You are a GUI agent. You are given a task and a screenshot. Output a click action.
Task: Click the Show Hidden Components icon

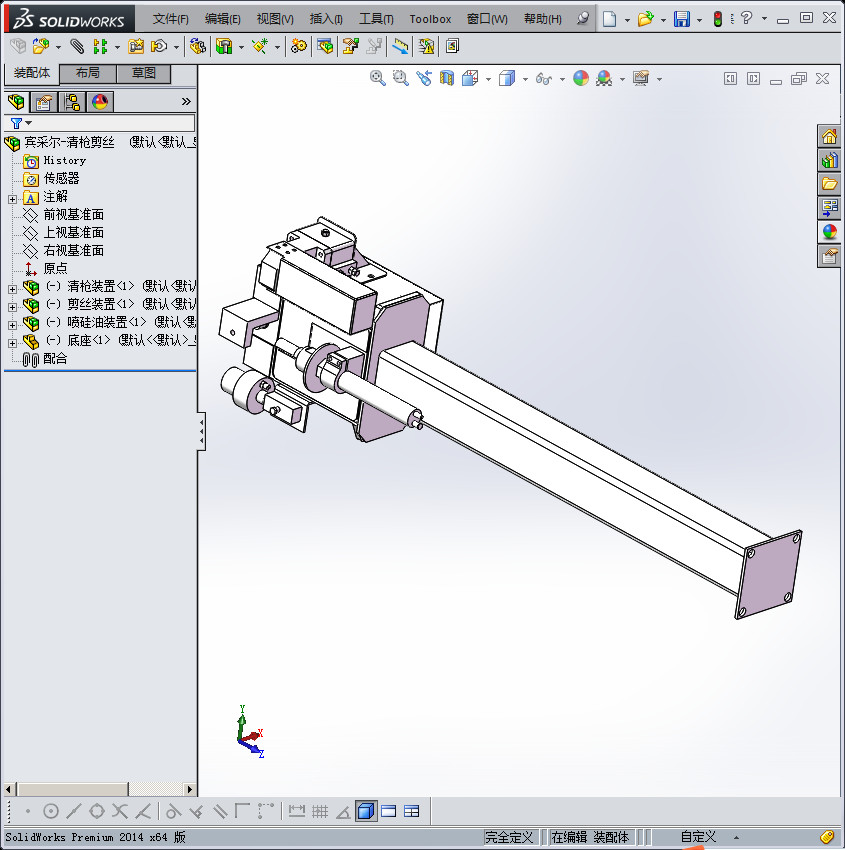pyautogui.click(x=198, y=47)
